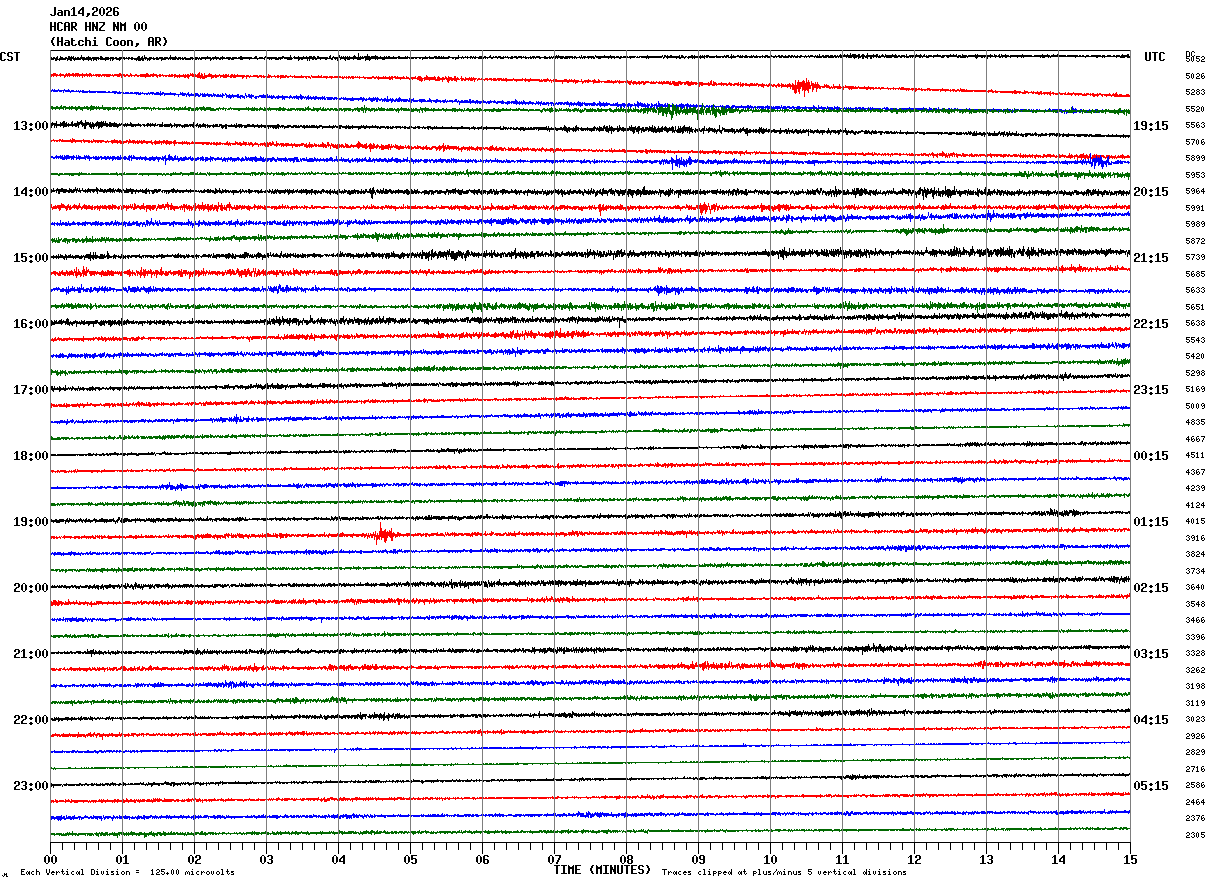Click the 15:00 CST time label
The width and height of the screenshot is (1210, 886).
30,258
